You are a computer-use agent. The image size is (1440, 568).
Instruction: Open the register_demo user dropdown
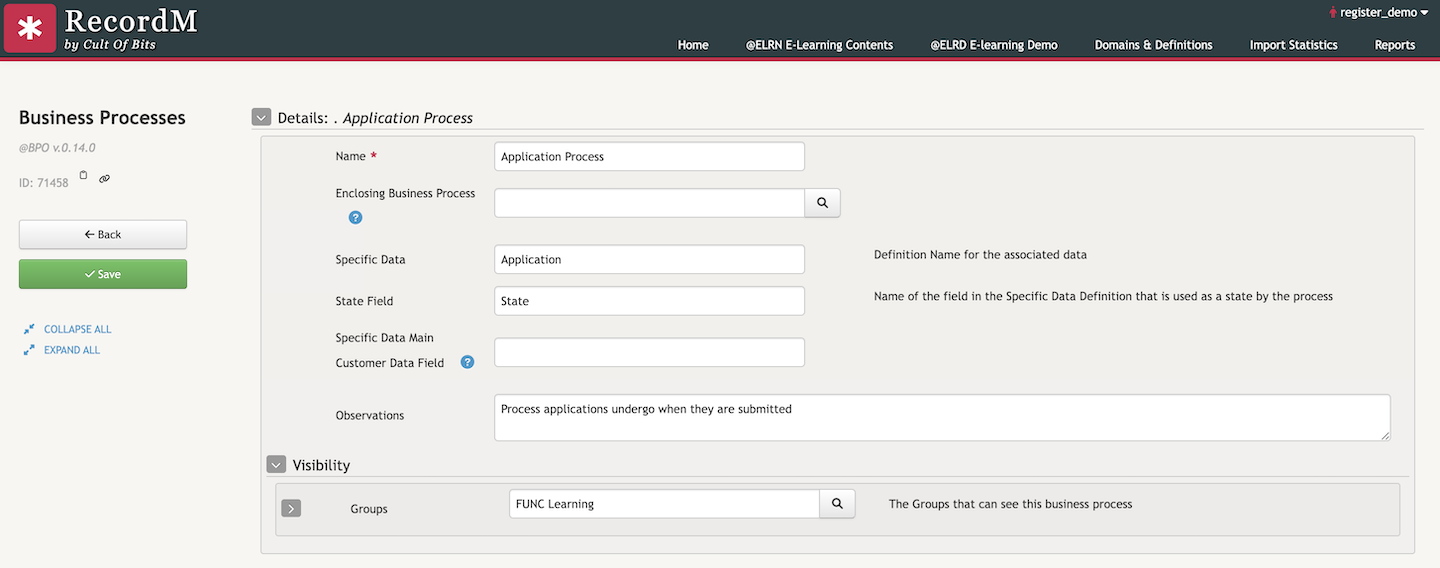[1378, 12]
